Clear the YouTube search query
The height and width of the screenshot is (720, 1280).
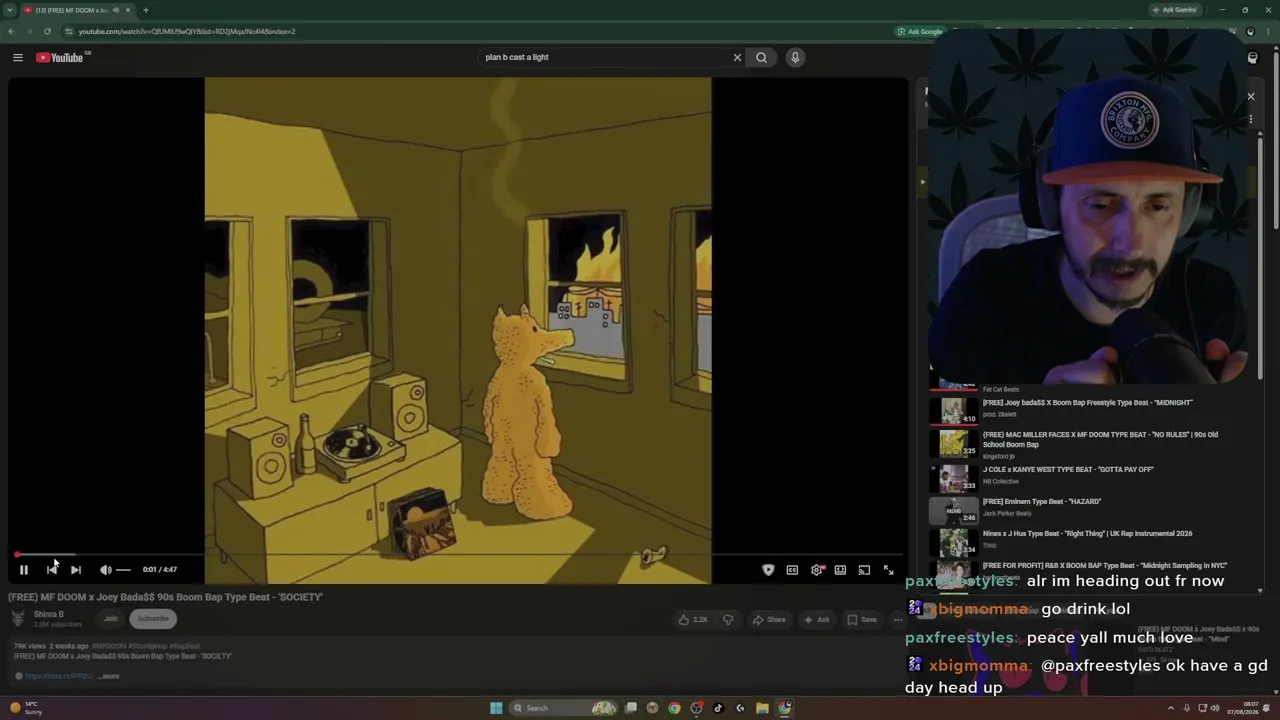[x=738, y=58]
